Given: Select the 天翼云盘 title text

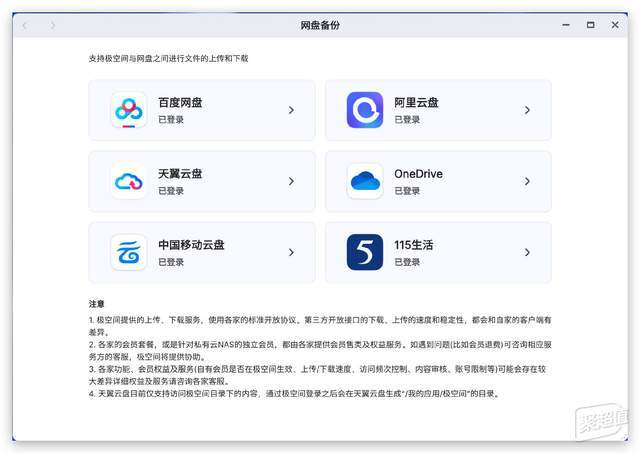Looking at the screenshot, I should pyautogui.click(x=180, y=173).
